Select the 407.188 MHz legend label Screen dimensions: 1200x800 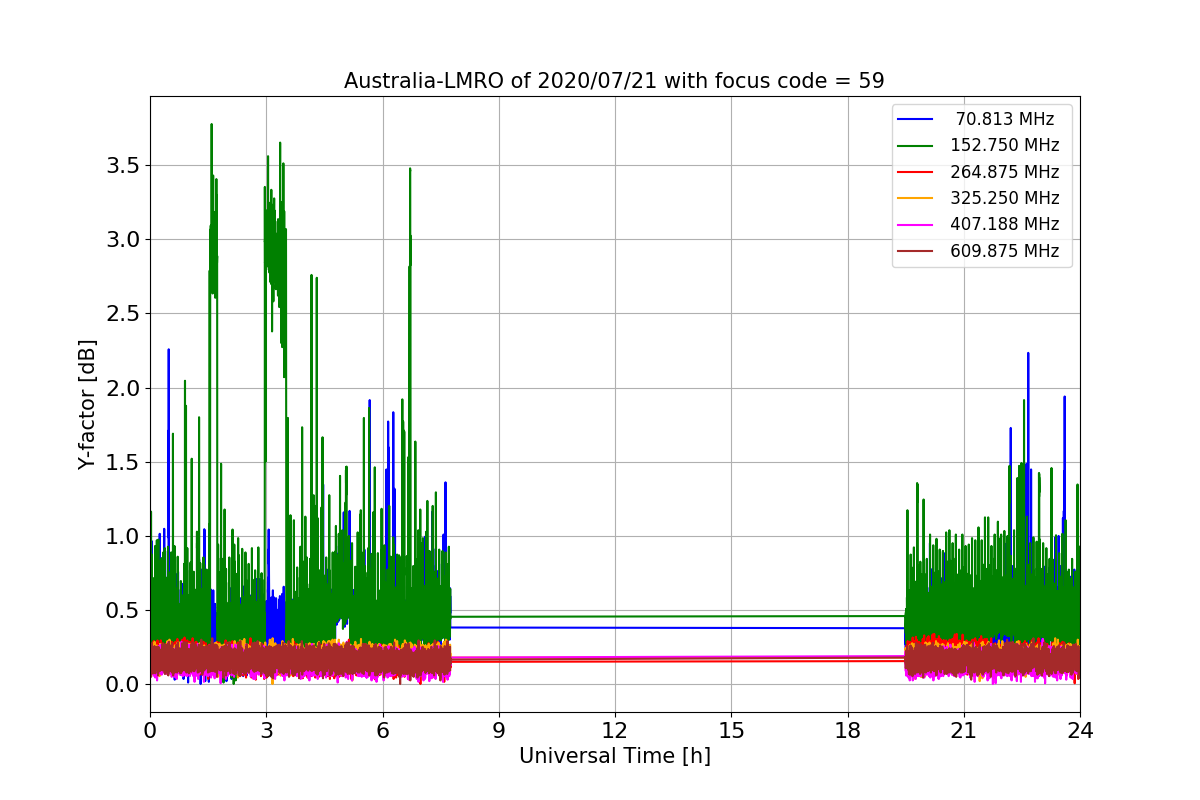1005,225
